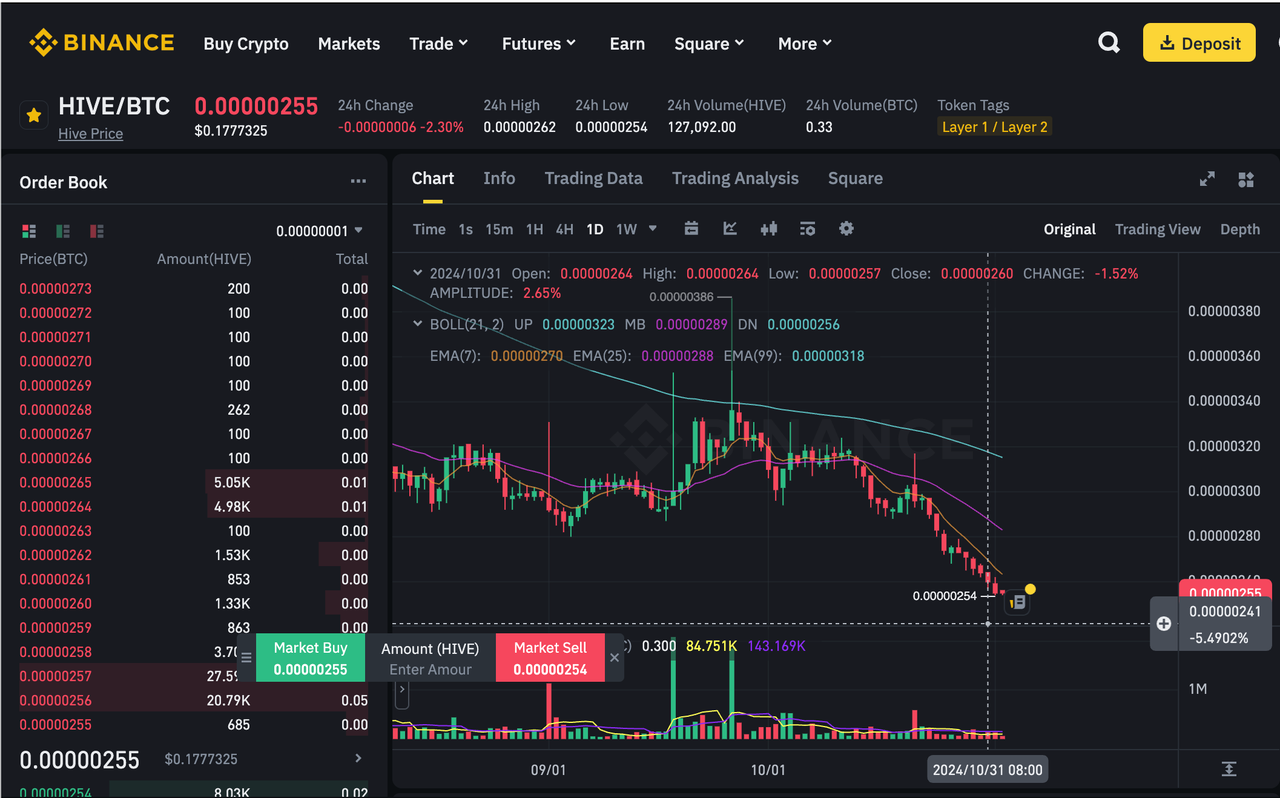Select the 1s interval
This screenshot has height=798, width=1280.
click(465, 229)
